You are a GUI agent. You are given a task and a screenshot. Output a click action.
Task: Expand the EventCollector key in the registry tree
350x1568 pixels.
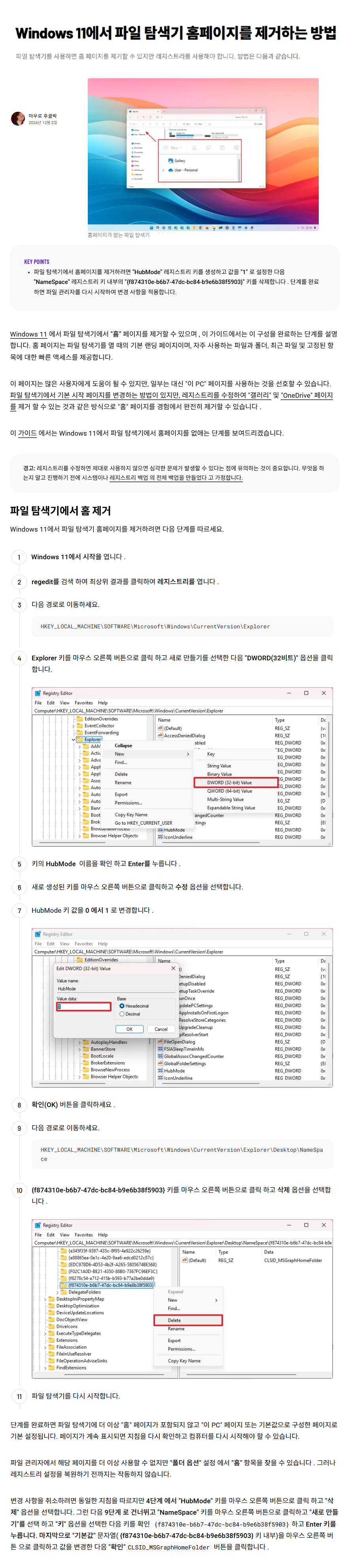[x=74, y=726]
